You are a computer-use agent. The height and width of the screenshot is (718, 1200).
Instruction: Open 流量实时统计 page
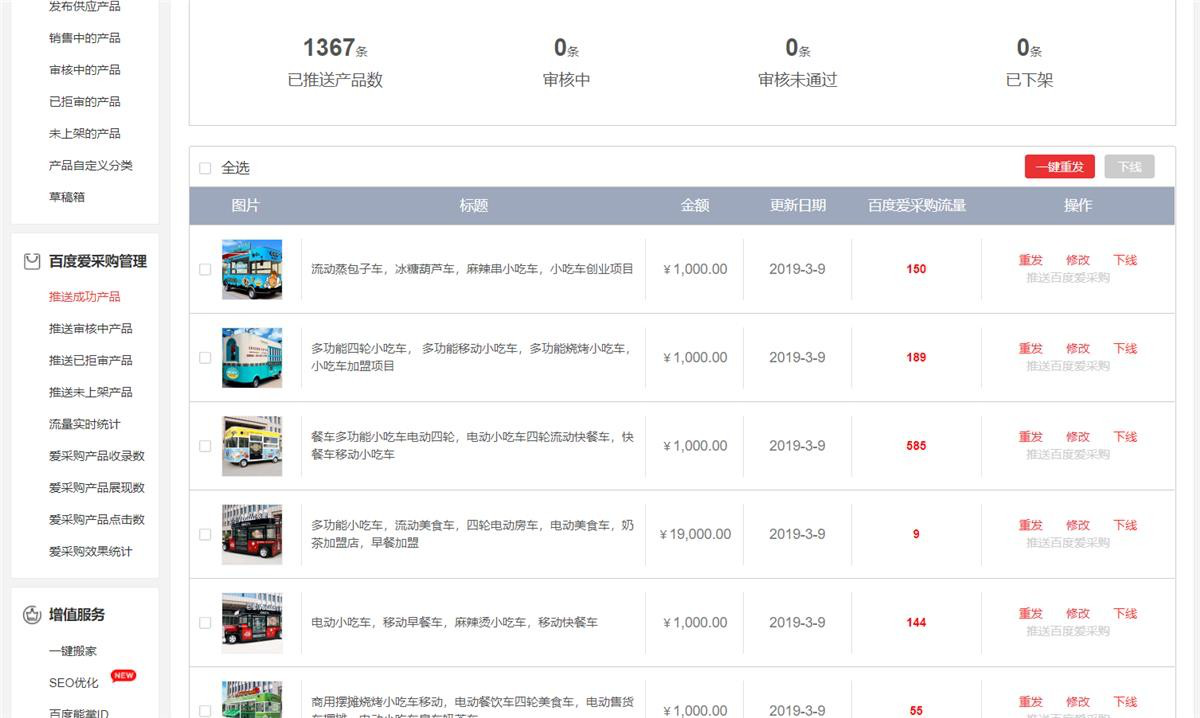click(x=85, y=424)
